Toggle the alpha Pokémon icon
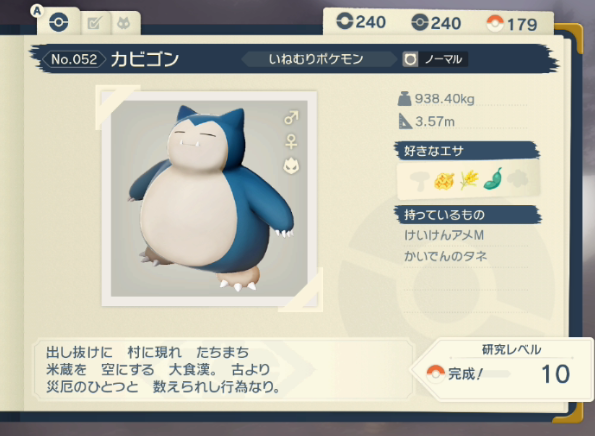This screenshot has width=595, height=436. click(x=291, y=166)
